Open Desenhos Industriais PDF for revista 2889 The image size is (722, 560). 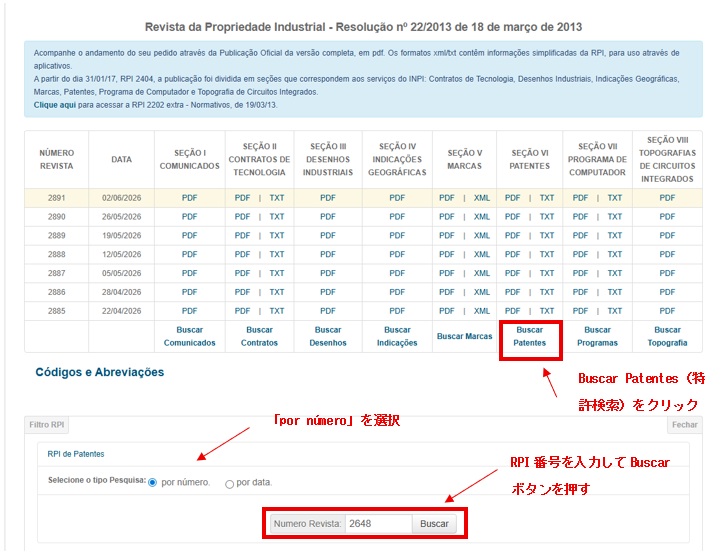328,236
